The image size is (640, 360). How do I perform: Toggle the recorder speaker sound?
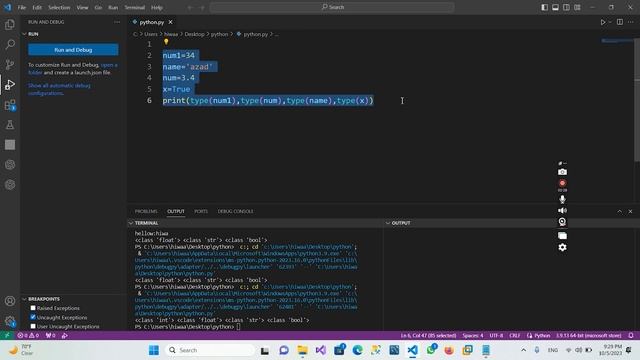(562, 211)
